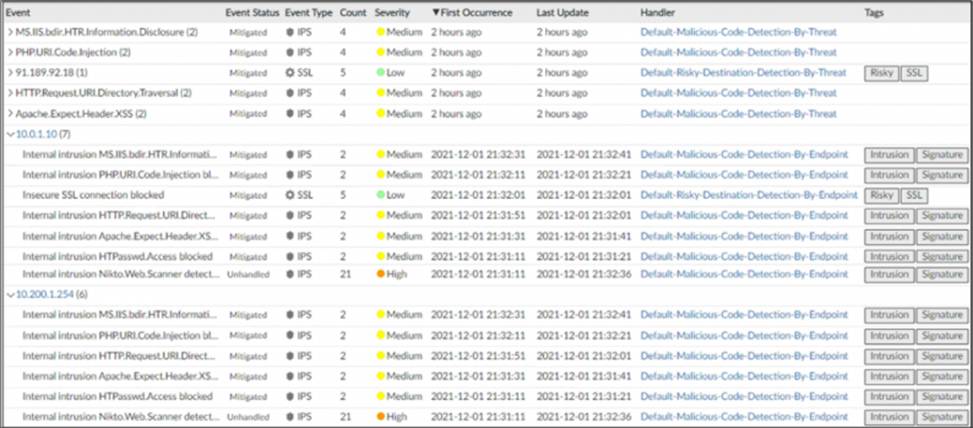Image resolution: width=973 pixels, height=428 pixels.
Task: Click the SSL gear icon in Insecure SSL connection row
Action: pyautogui.click(x=290, y=195)
